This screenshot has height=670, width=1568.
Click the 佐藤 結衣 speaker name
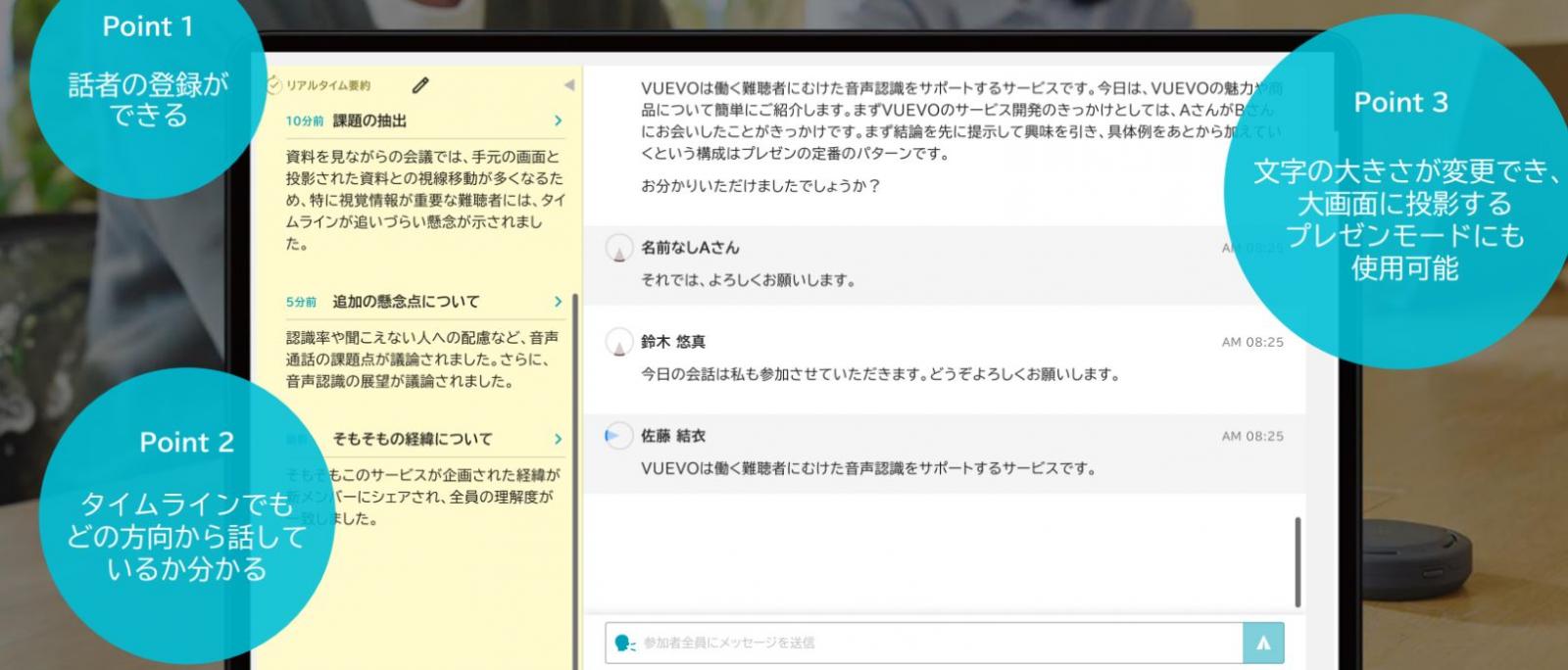[x=673, y=436]
